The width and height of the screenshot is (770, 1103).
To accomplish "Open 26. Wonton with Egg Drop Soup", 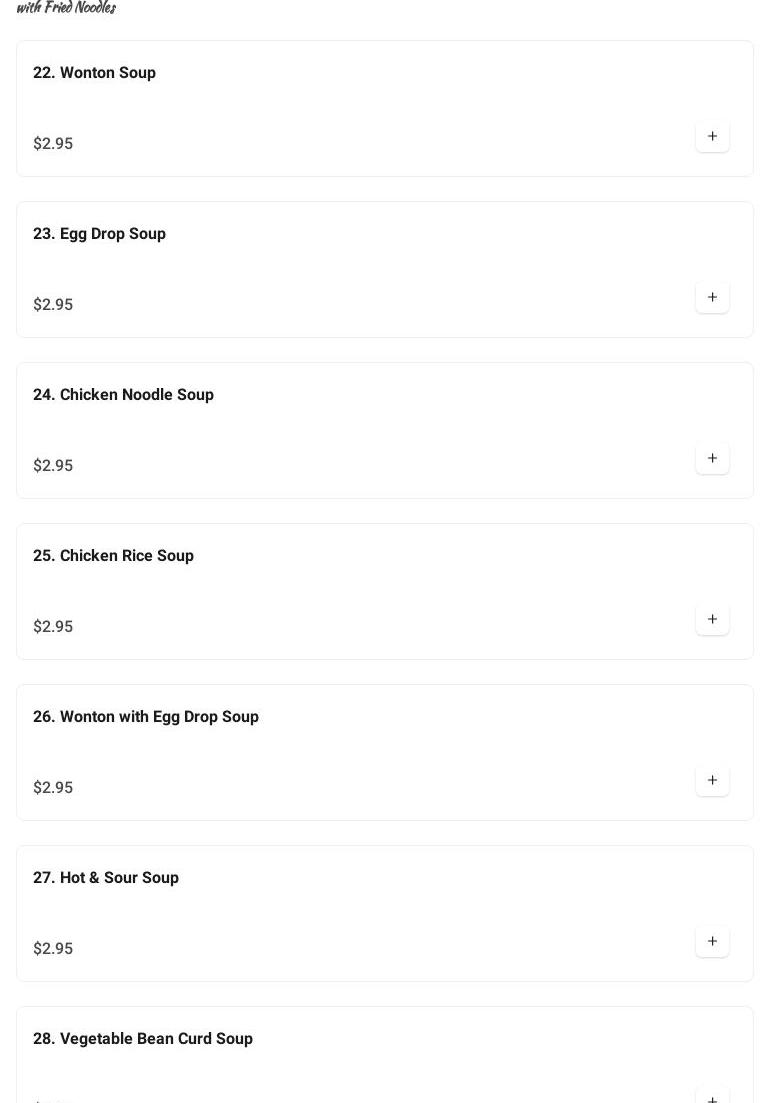I will [x=146, y=717].
